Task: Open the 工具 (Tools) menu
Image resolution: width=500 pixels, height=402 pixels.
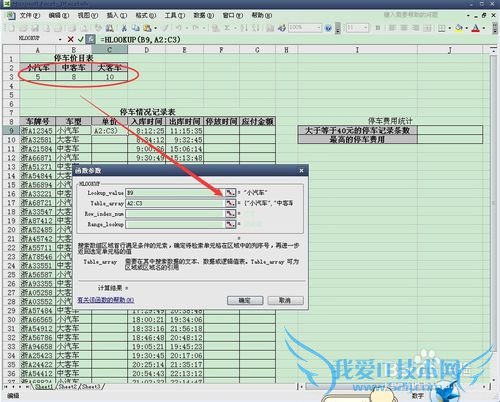Action: pyautogui.click(x=175, y=15)
